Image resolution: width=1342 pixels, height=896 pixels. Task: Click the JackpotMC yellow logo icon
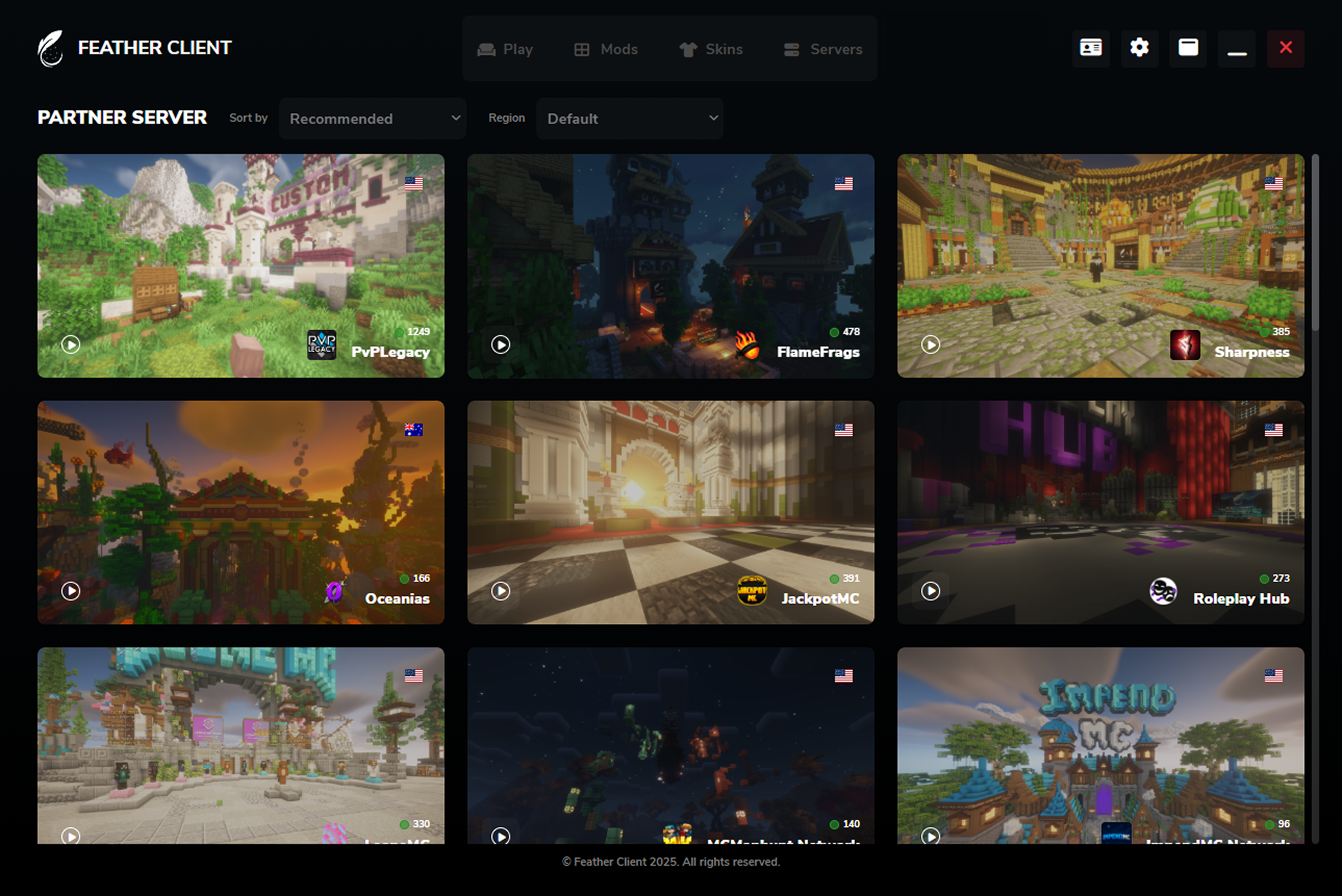[752, 591]
